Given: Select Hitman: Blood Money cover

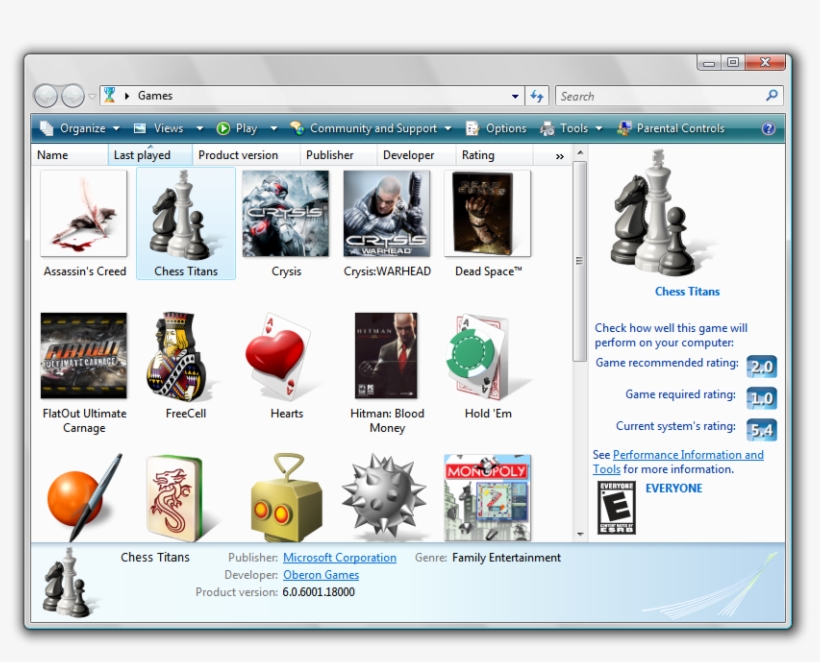Looking at the screenshot, I should 386,356.
